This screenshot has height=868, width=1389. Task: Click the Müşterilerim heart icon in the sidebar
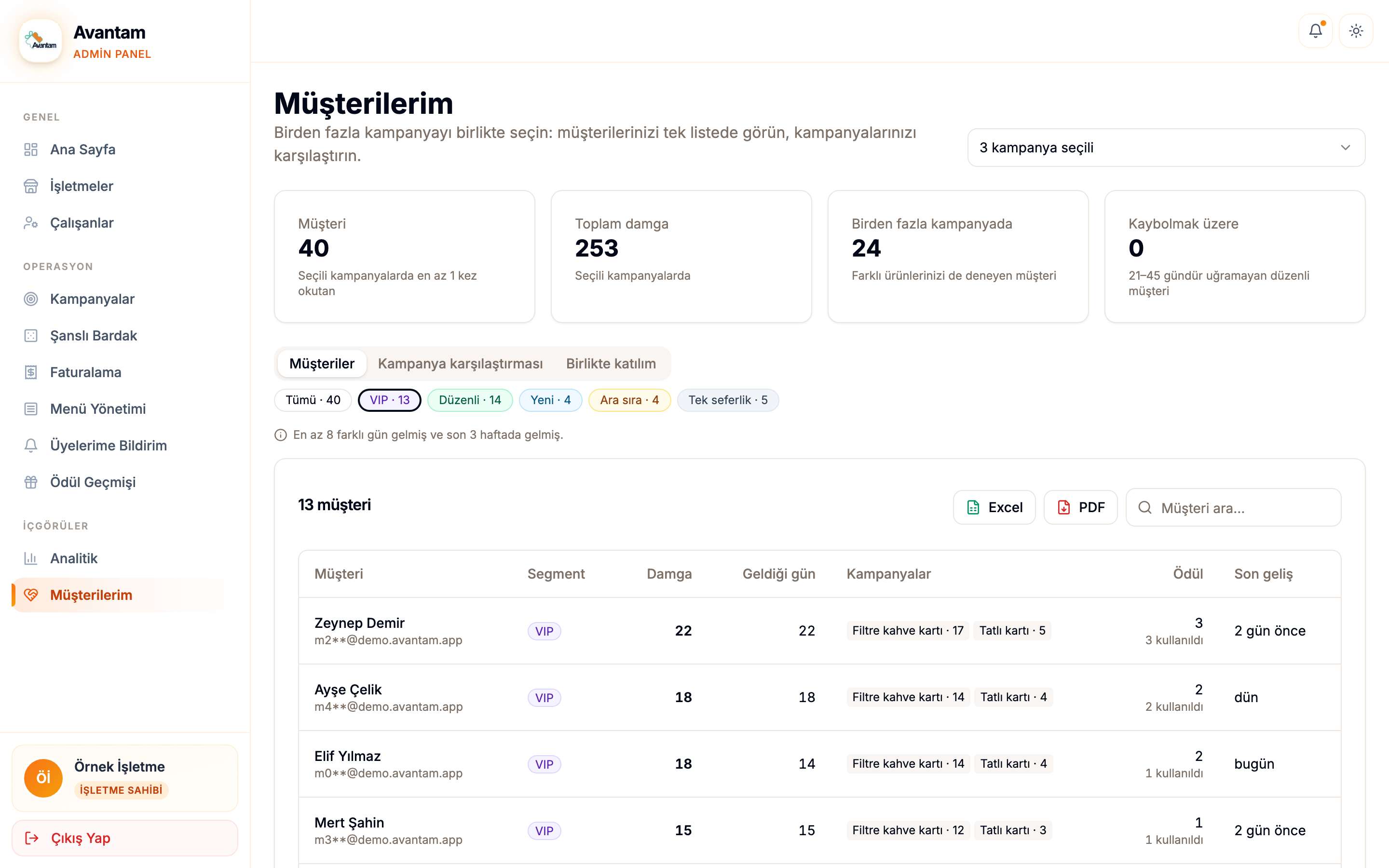31,596
